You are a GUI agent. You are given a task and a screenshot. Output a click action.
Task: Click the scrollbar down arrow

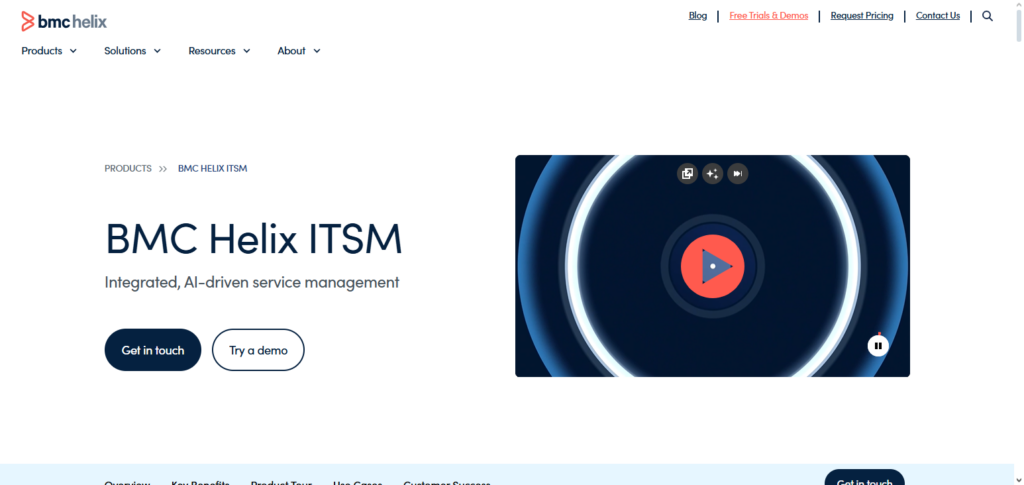click(x=1019, y=480)
